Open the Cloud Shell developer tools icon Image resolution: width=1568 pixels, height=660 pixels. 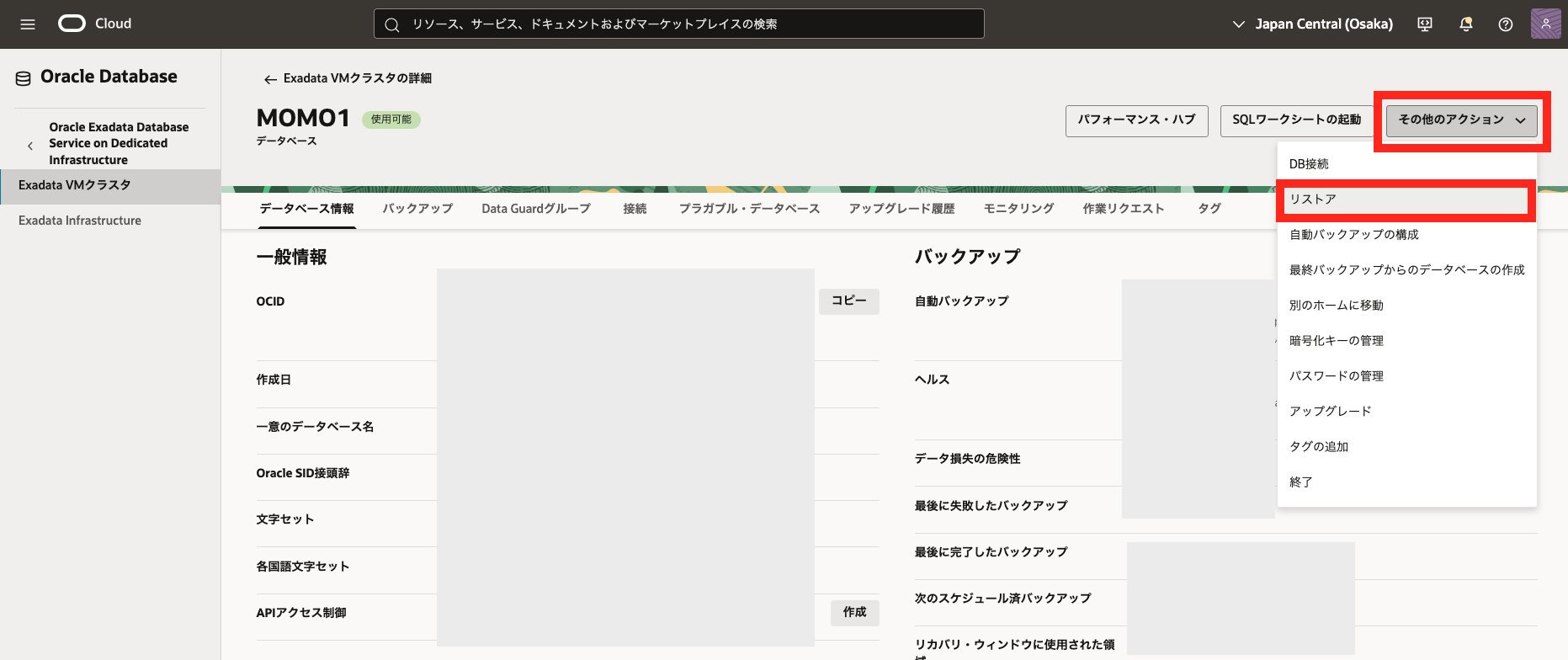tap(1425, 24)
